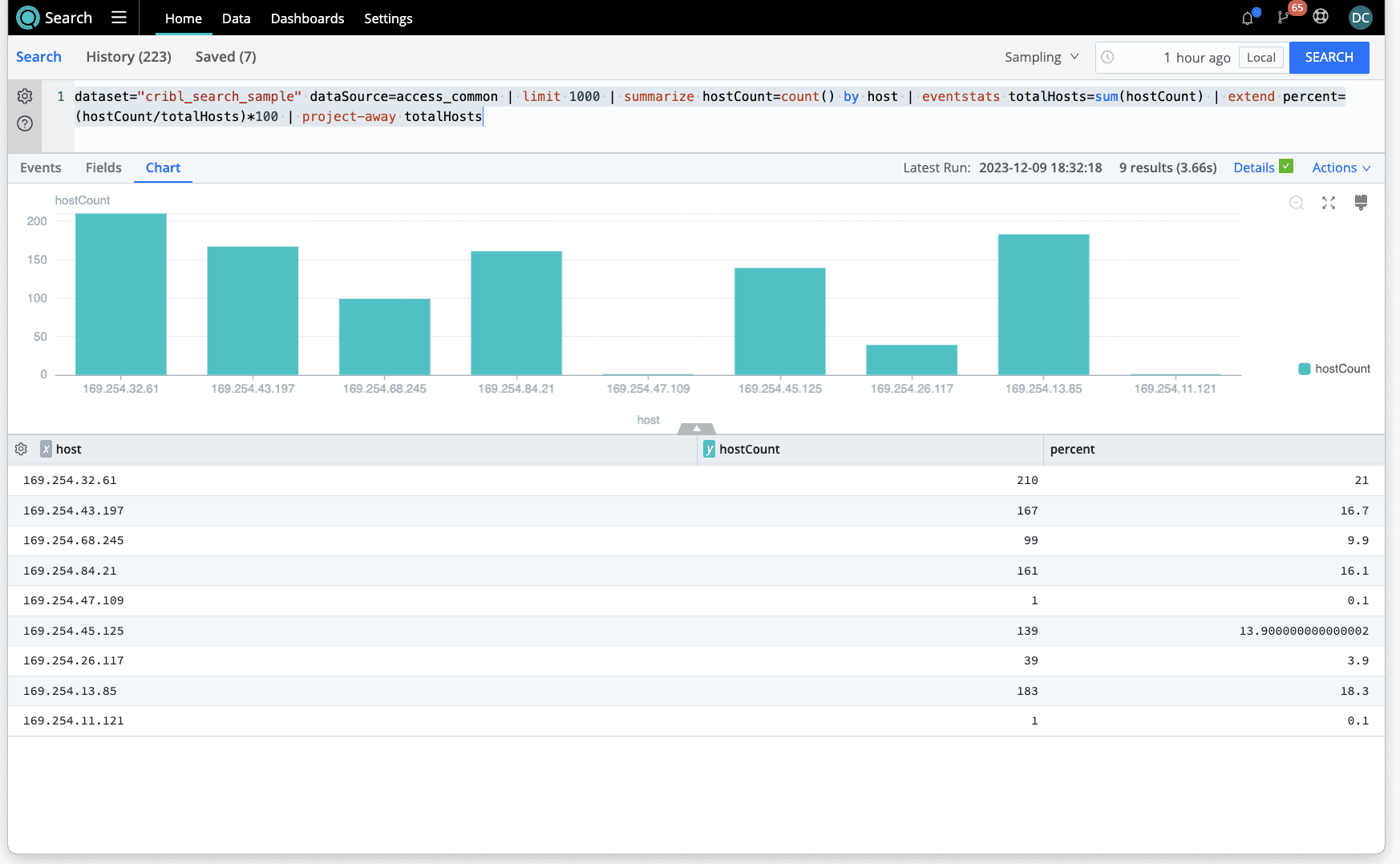Click the blue SEARCH button
This screenshot has width=1400, height=864.
(1329, 58)
